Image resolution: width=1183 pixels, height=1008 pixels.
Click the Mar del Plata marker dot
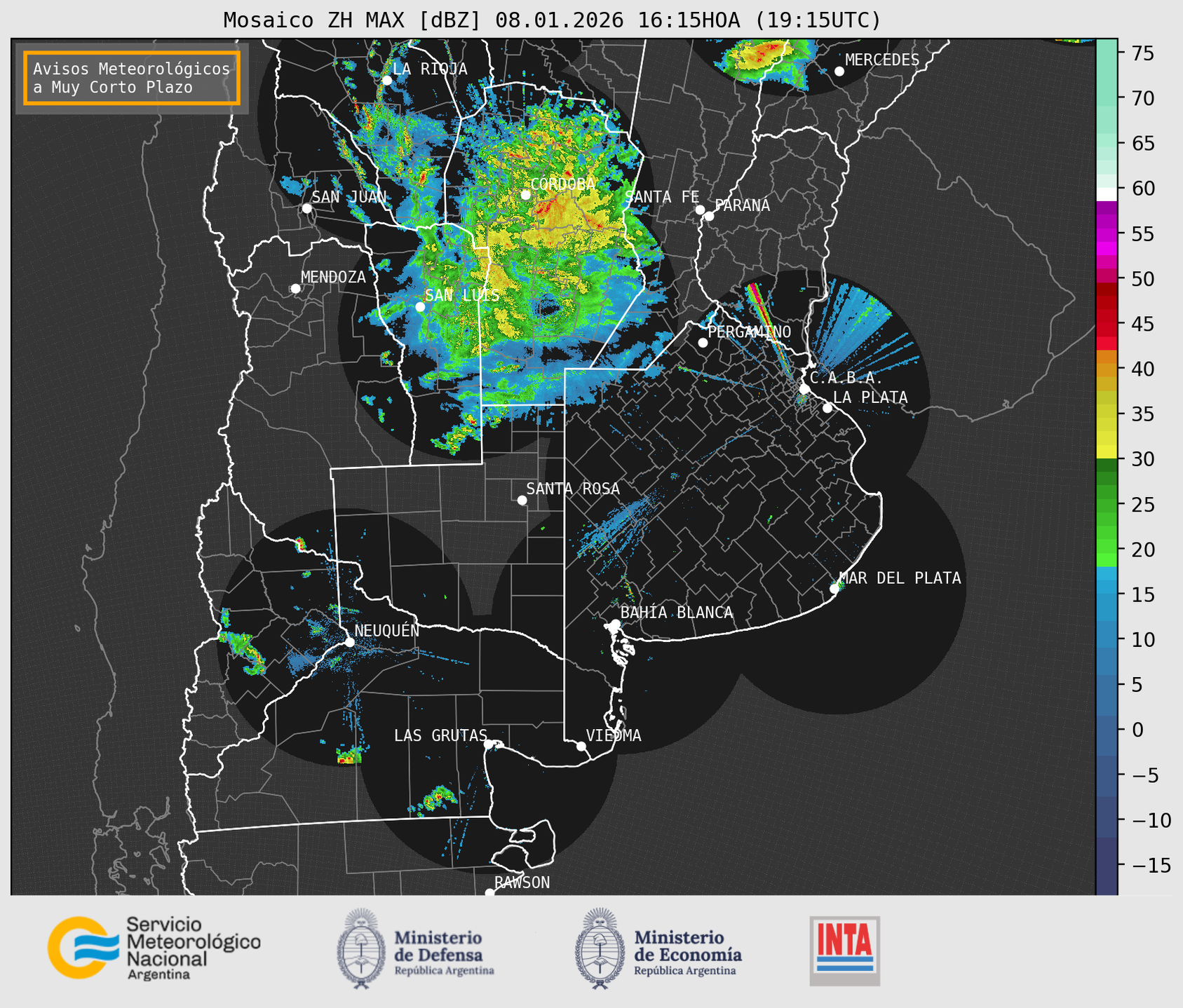click(x=834, y=589)
